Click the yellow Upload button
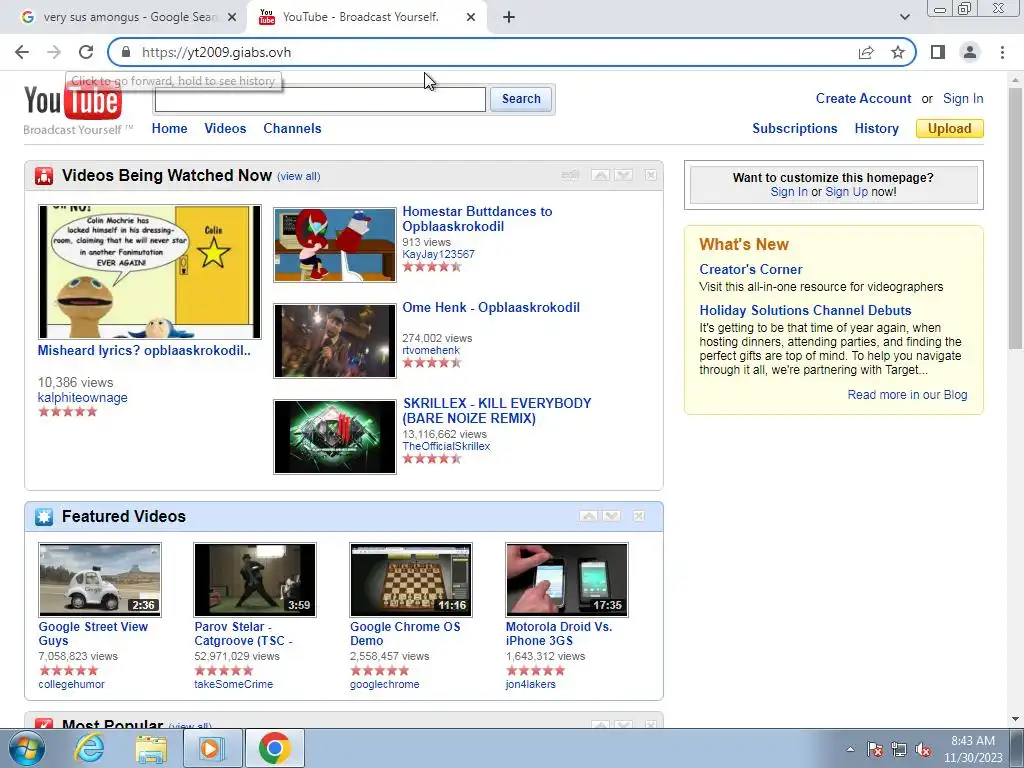1024x768 pixels. point(950,129)
